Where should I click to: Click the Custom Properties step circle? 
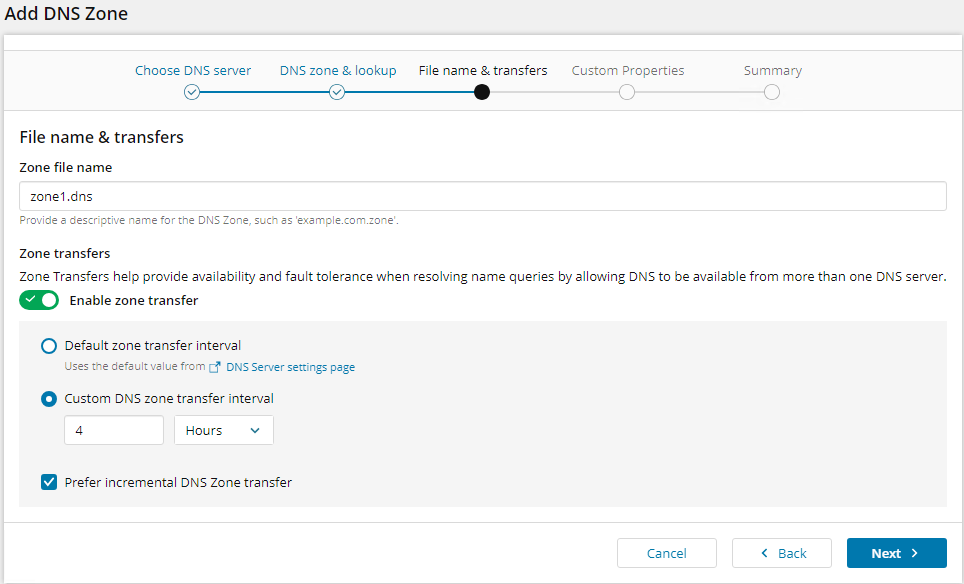[627, 92]
